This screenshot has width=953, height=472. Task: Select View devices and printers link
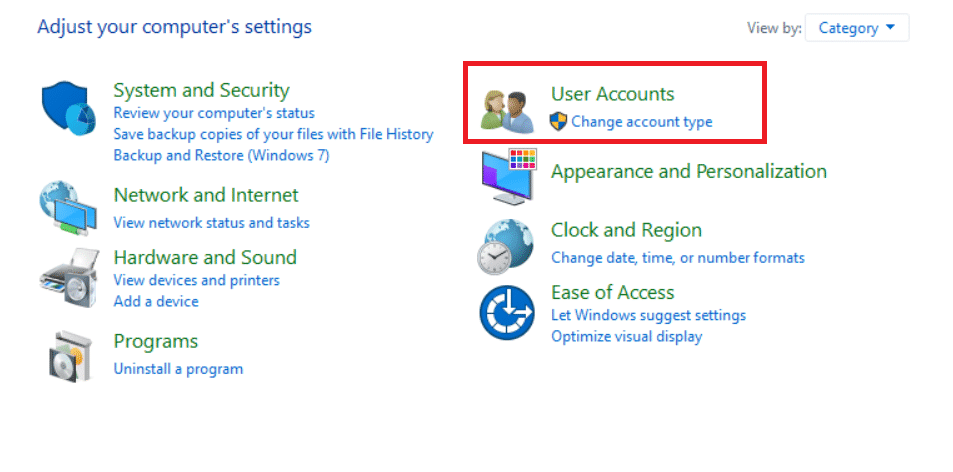(196, 280)
